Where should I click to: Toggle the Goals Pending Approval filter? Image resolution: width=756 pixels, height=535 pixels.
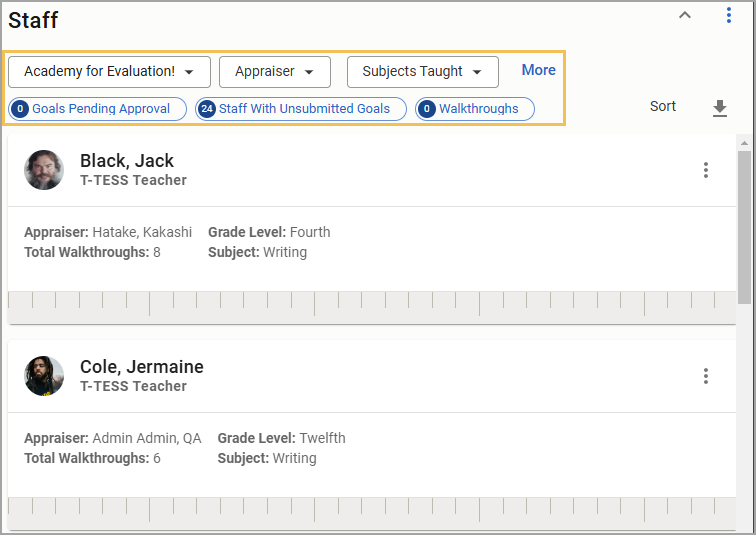(98, 109)
